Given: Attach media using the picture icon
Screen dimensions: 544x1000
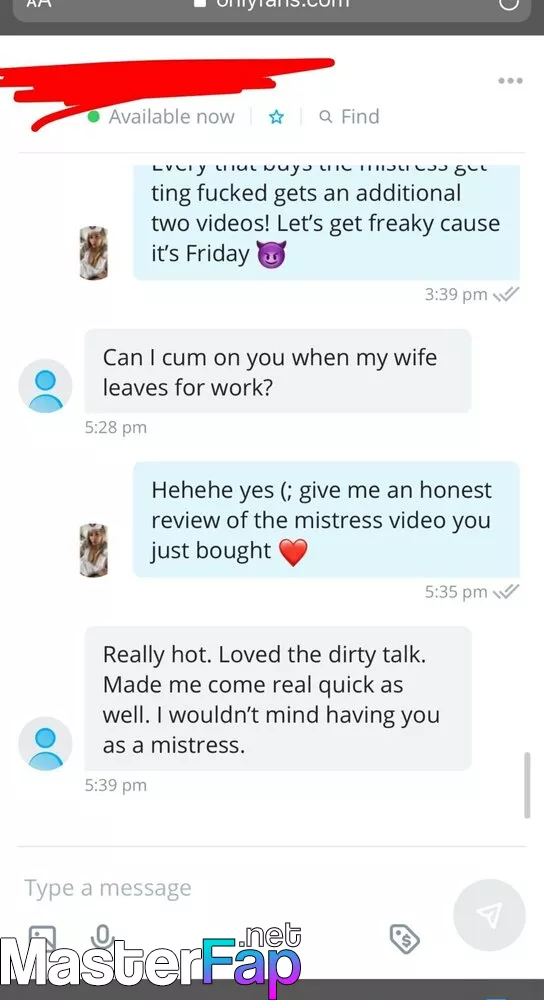Looking at the screenshot, I should click(x=42, y=936).
